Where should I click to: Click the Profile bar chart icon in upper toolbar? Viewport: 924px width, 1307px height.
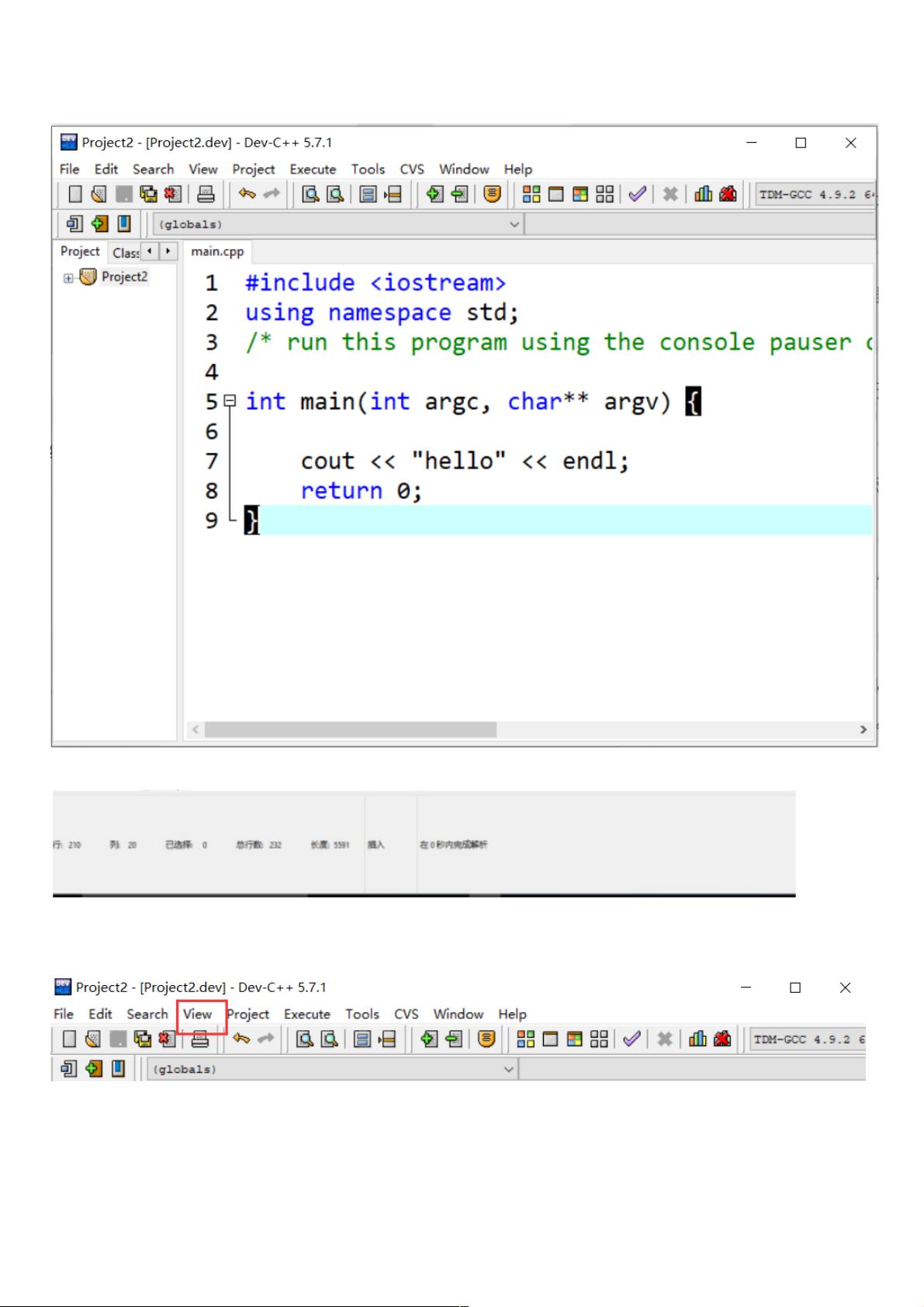tap(703, 195)
